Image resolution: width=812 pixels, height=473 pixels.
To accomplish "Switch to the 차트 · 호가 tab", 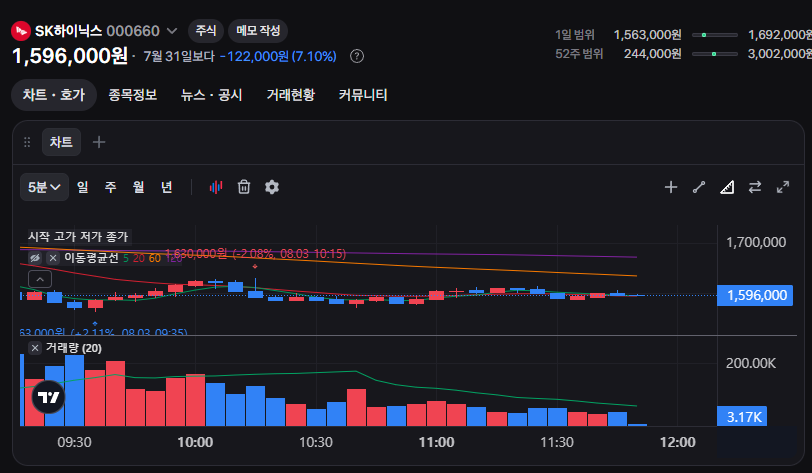I will pyautogui.click(x=54, y=95).
